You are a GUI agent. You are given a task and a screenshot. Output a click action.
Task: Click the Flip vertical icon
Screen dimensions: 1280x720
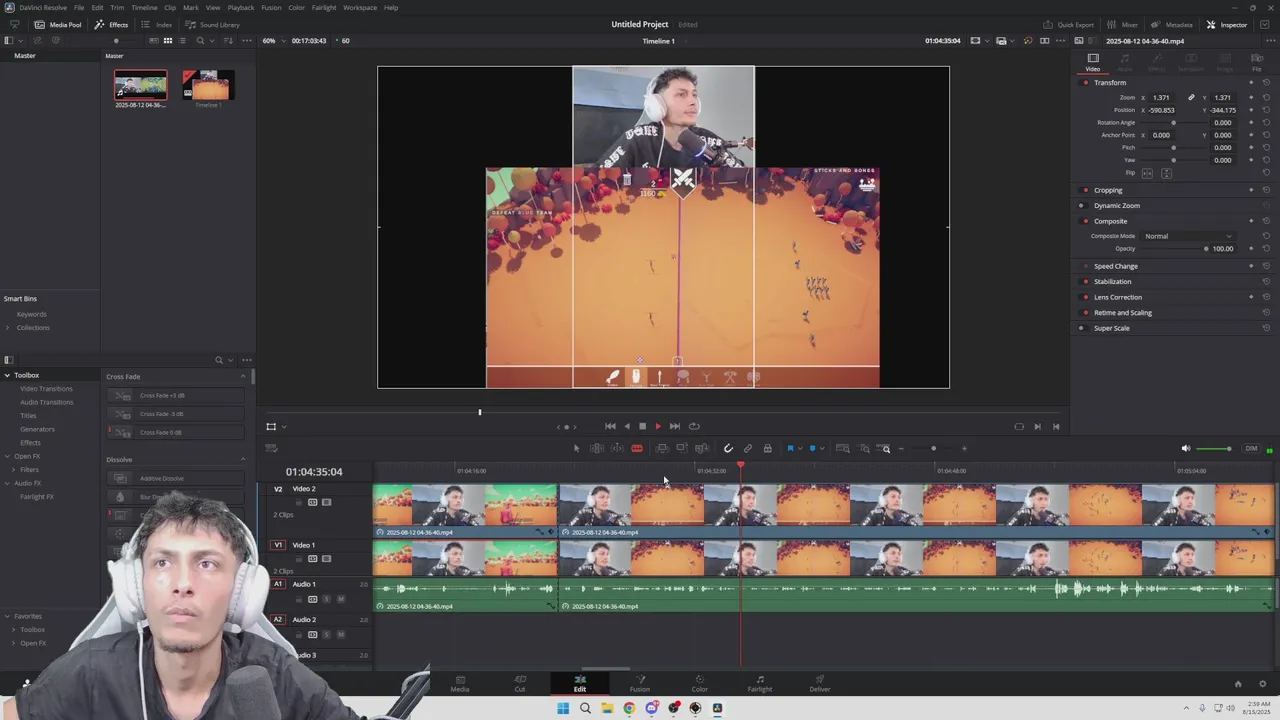1166,173
